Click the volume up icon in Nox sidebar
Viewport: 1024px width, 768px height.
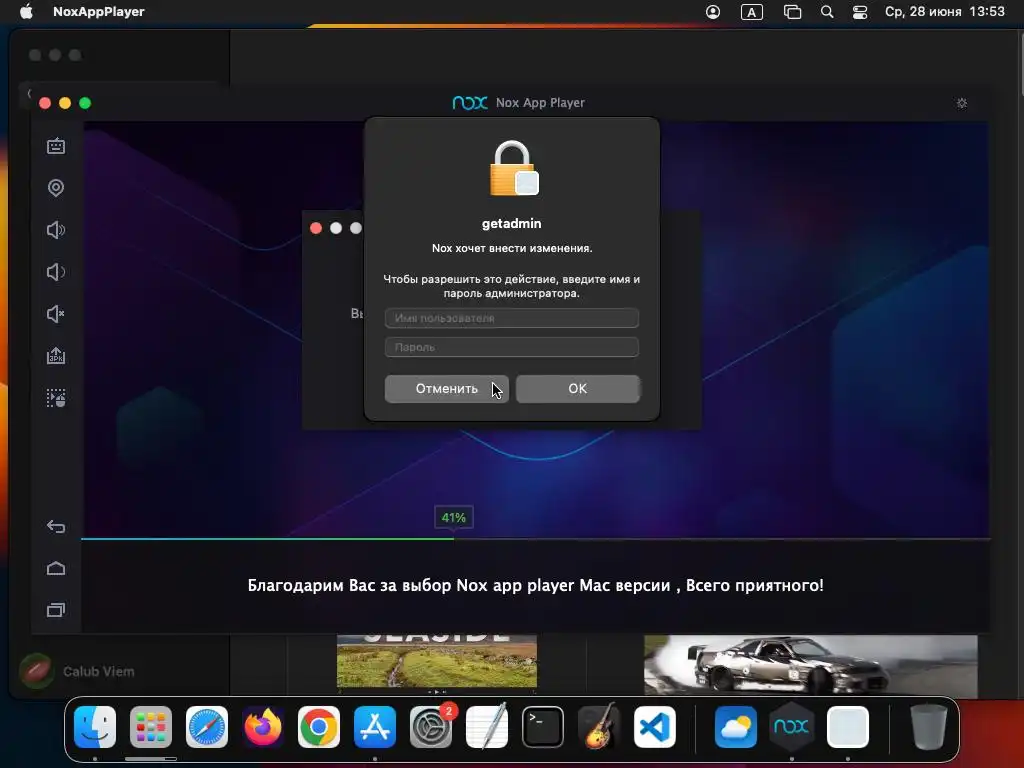[56, 230]
